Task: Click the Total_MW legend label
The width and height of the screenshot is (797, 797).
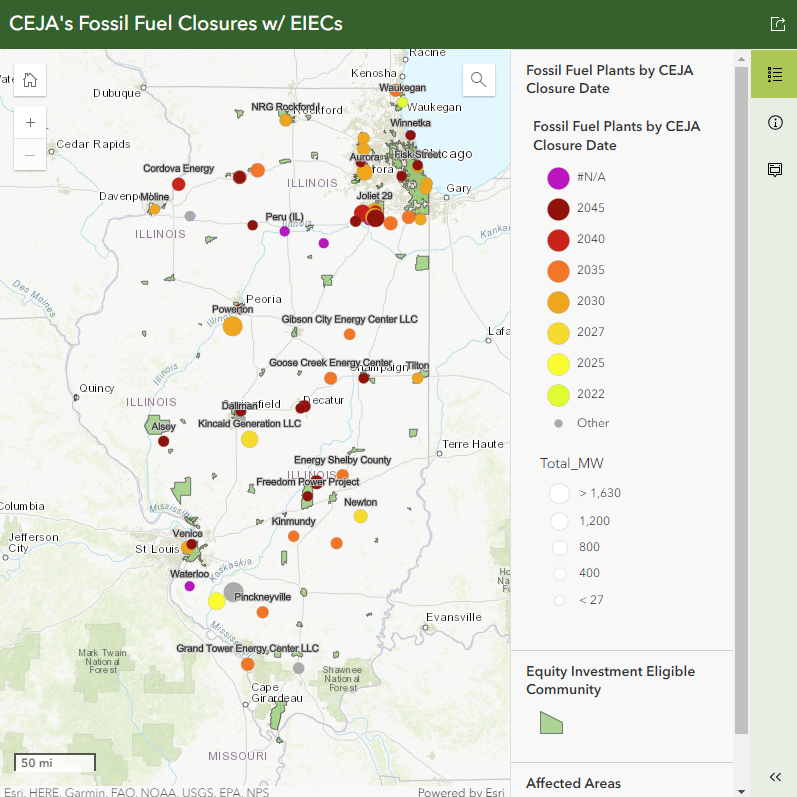Action: (x=571, y=463)
